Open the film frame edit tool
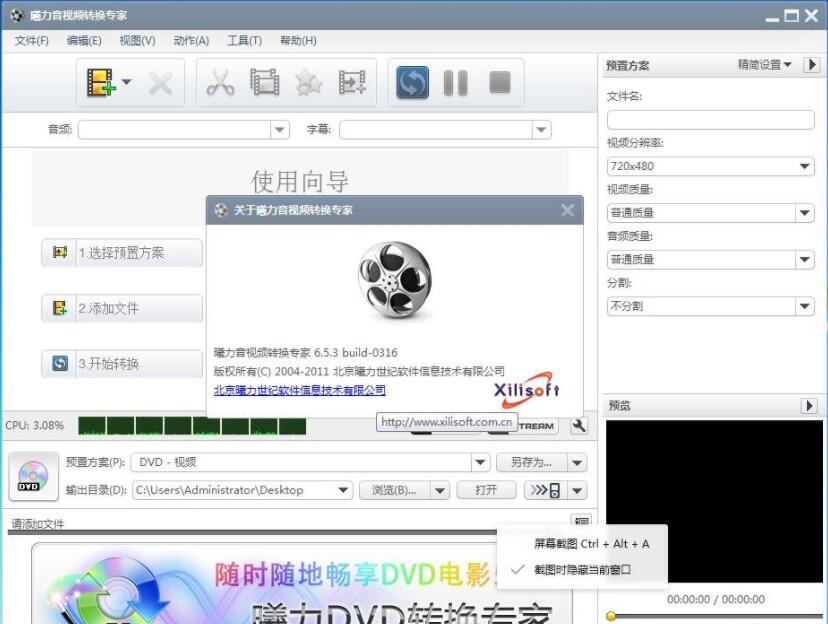 (265, 82)
